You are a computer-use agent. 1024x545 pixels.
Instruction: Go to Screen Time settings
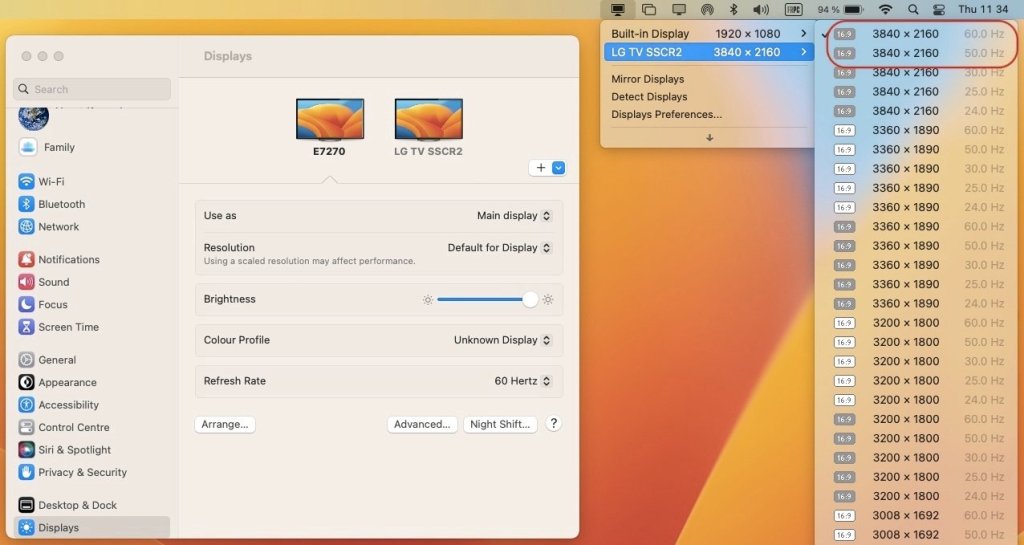tap(68, 327)
